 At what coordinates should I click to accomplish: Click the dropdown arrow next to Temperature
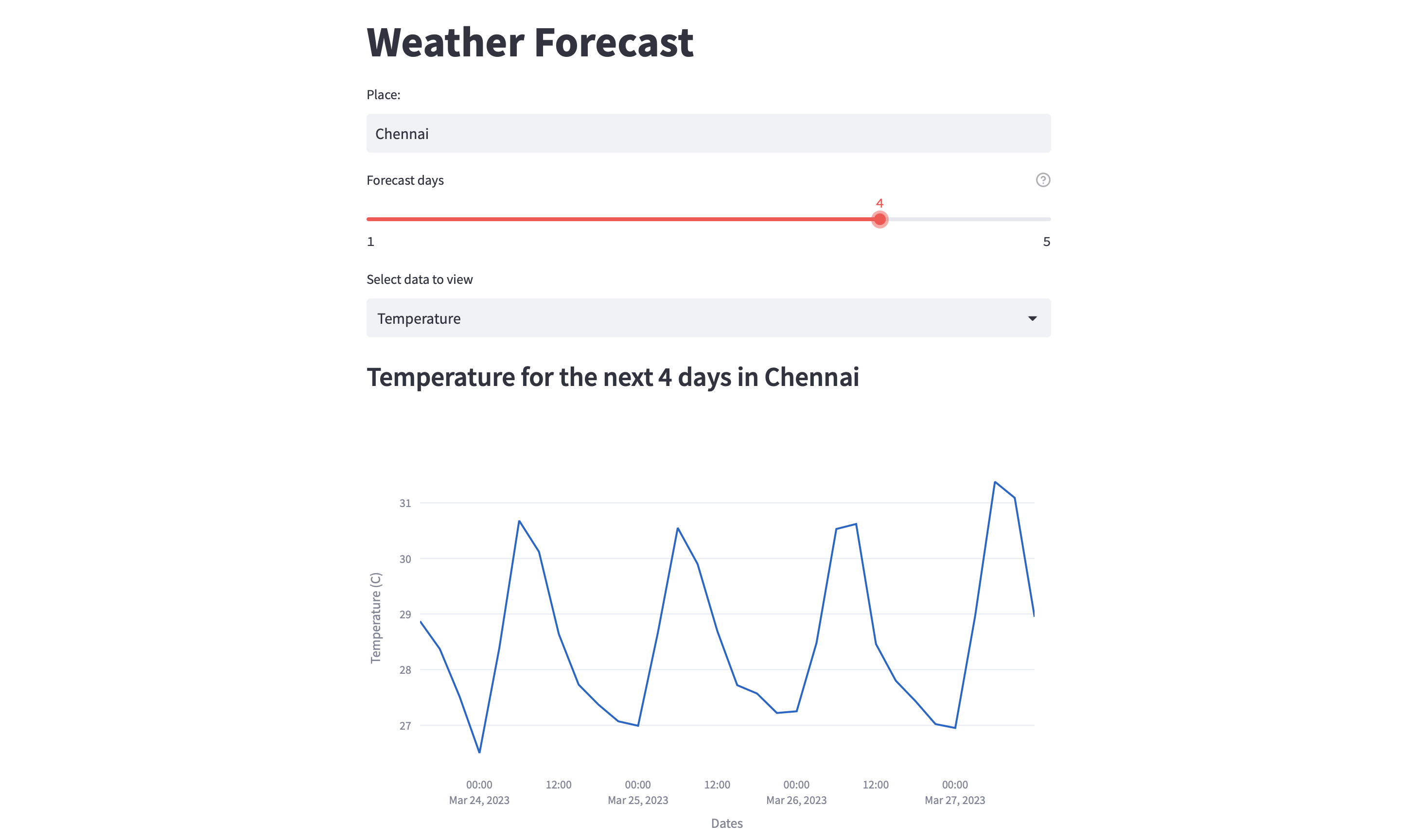coord(1033,318)
